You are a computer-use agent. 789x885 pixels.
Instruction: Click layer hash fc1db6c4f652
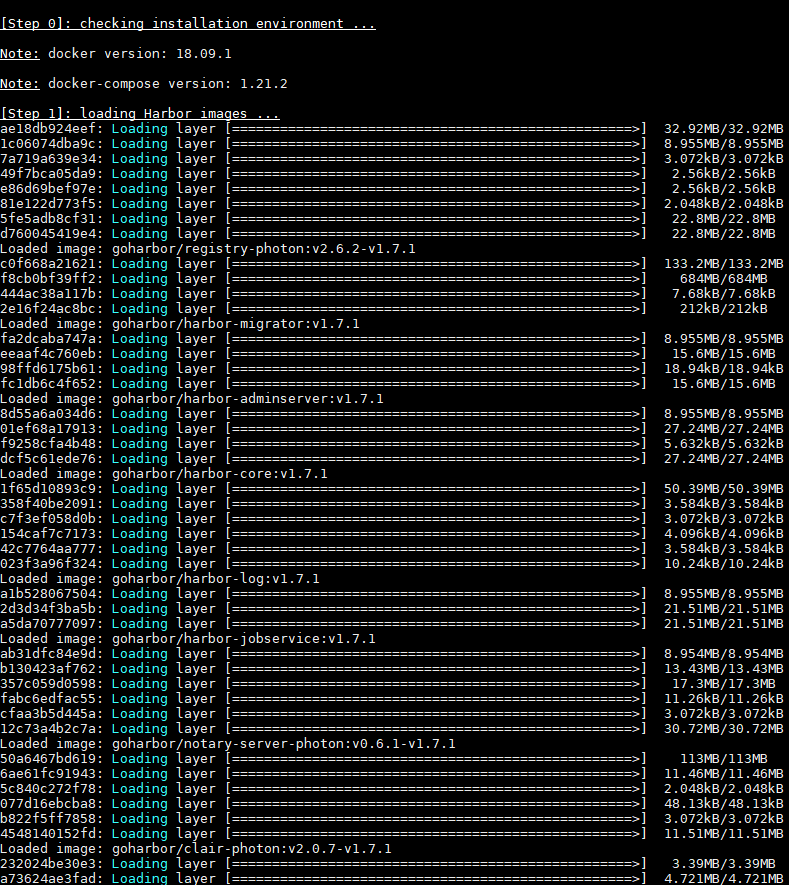coord(48,384)
